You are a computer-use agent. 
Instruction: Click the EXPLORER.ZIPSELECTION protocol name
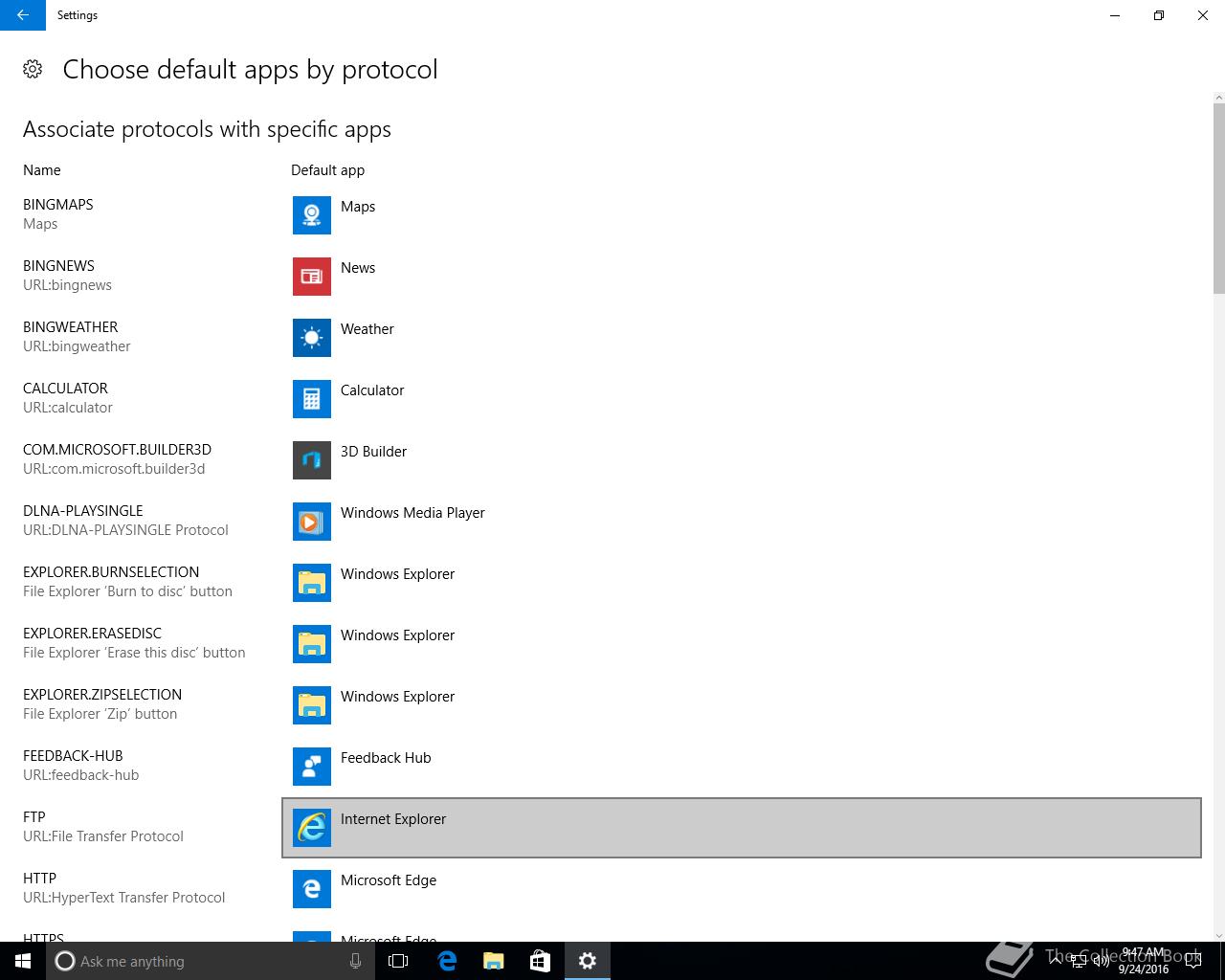coord(102,695)
